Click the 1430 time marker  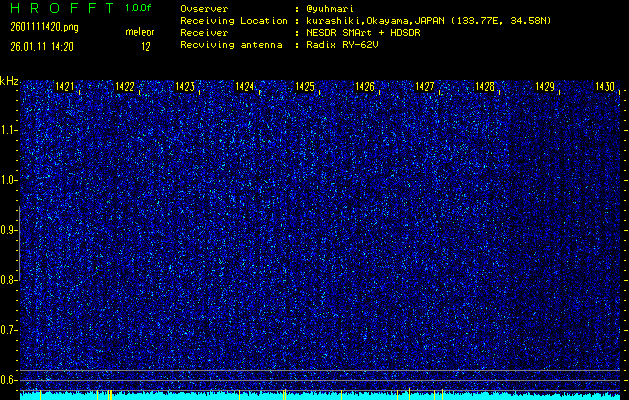(x=604, y=87)
